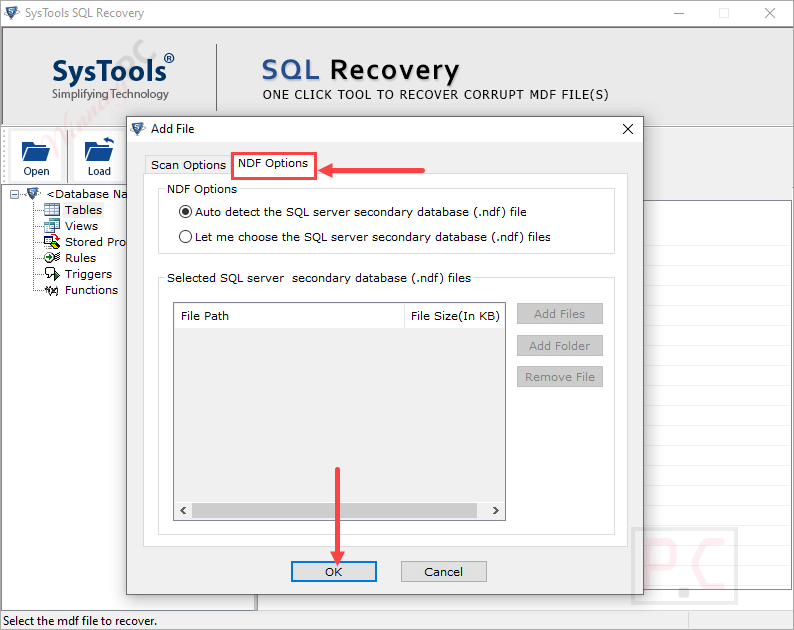The height and width of the screenshot is (630, 794).
Task: Click the disabled Add Files button
Action: click(x=560, y=314)
